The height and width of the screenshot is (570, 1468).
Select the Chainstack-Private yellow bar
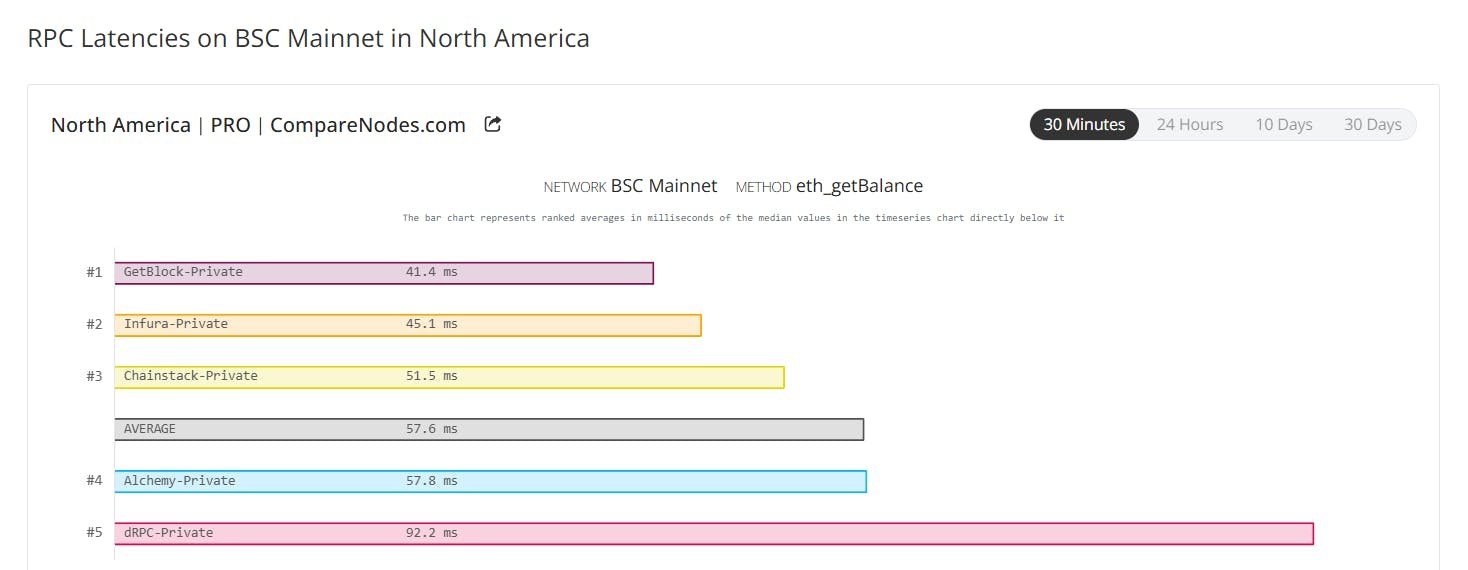click(x=449, y=377)
